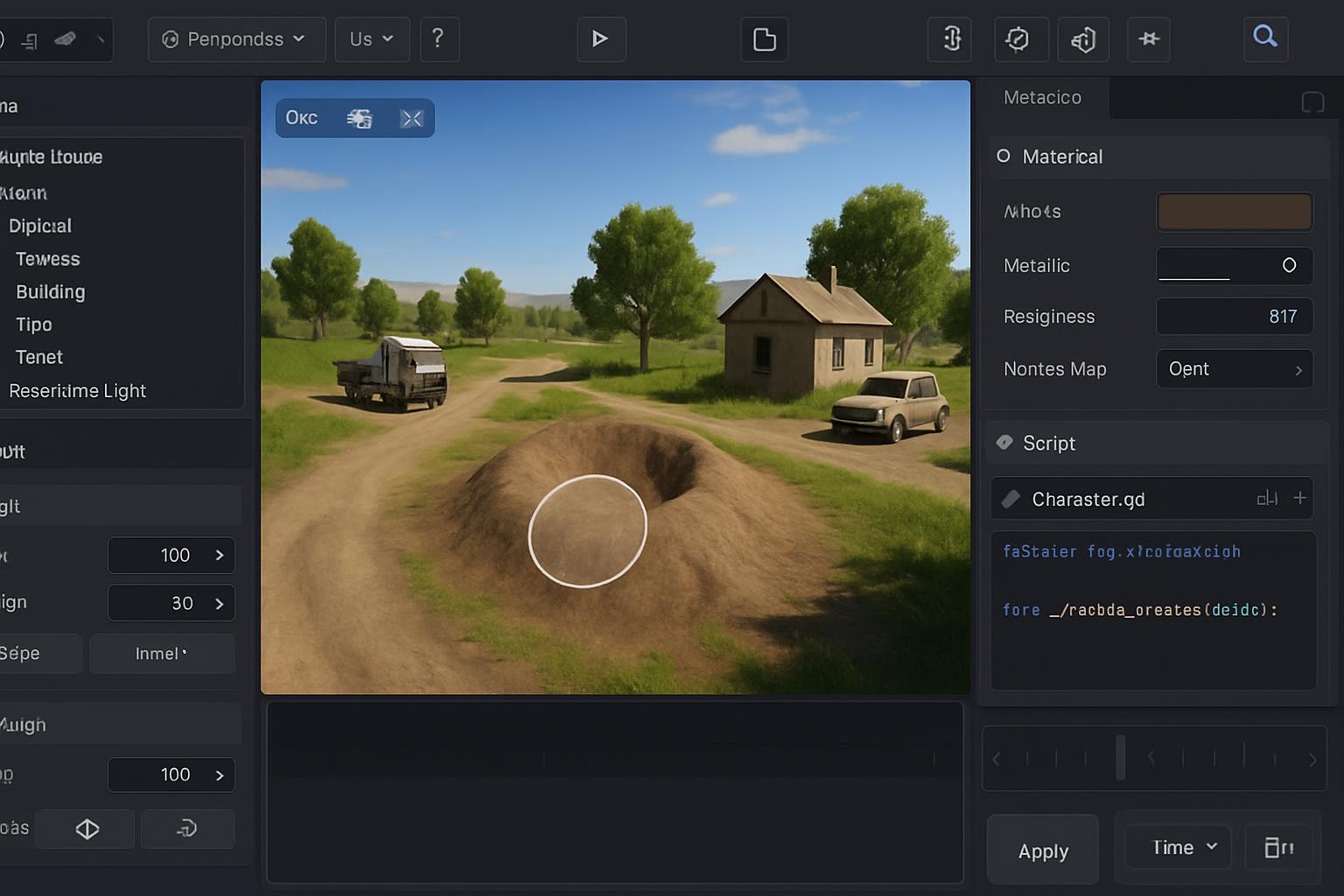The image size is (1344, 896).
Task: Open the Nontes Map Oent dropdown
Action: tap(1234, 369)
